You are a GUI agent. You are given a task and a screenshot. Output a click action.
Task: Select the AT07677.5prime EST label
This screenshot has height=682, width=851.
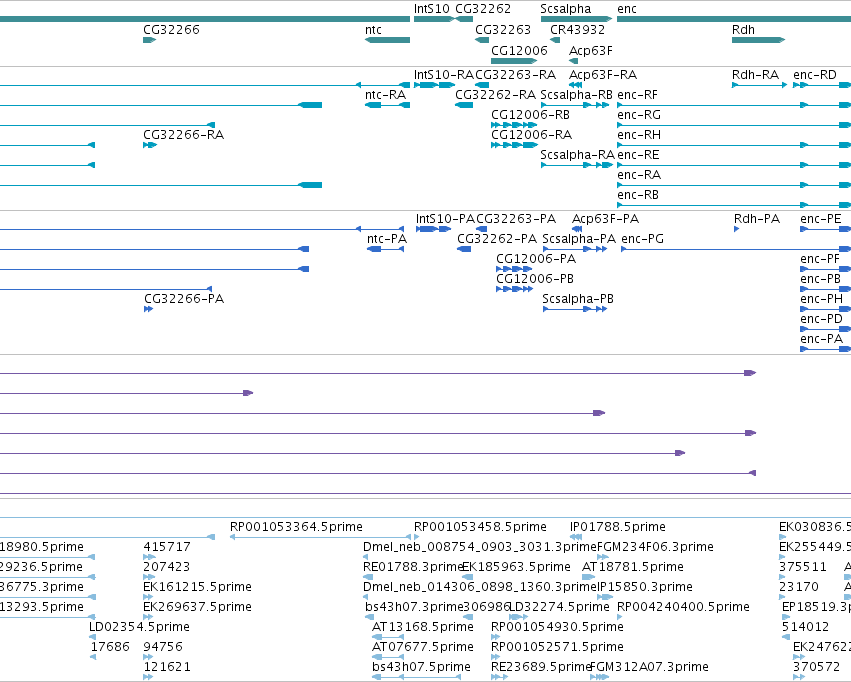point(422,647)
